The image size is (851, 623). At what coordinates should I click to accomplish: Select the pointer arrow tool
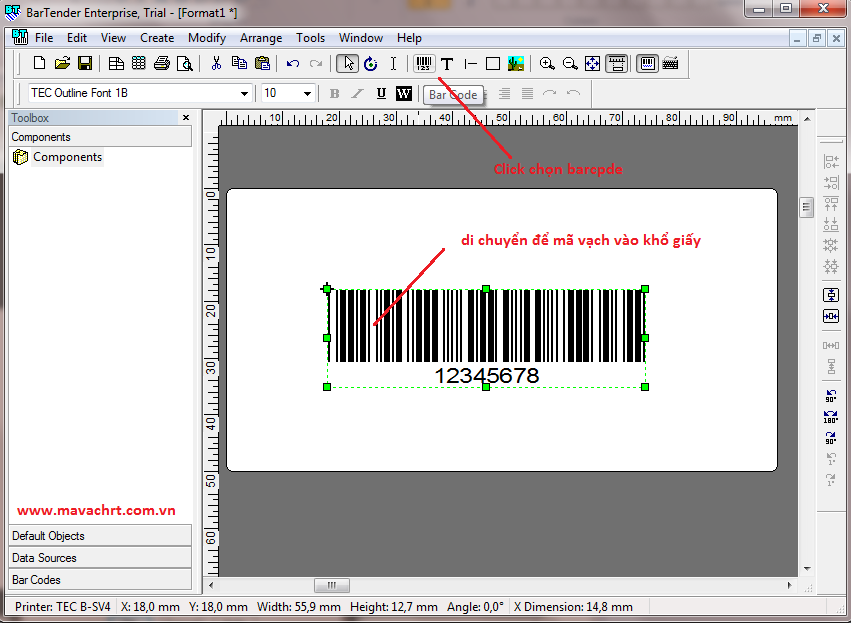(x=347, y=63)
